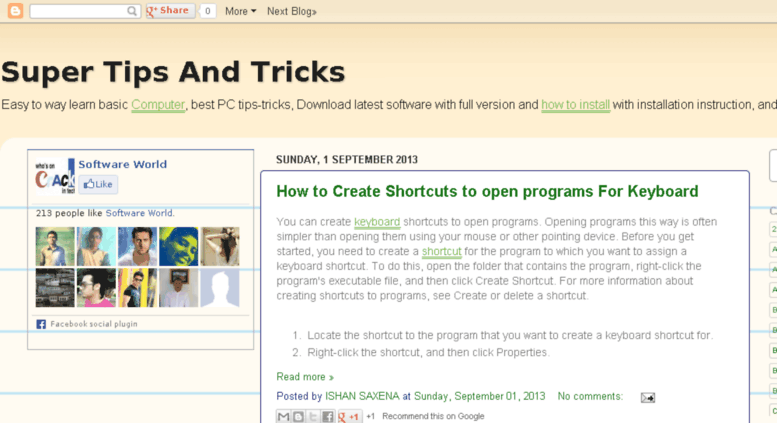Focus the Blogger navbar search field
The height and width of the screenshot is (423, 777).
78,11
